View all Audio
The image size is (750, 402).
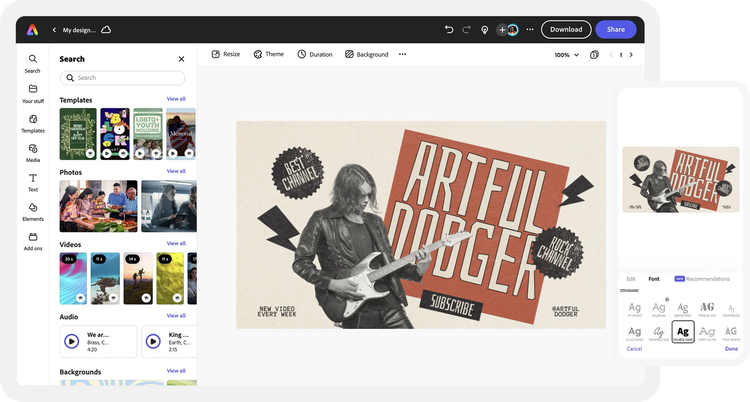(x=176, y=315)
